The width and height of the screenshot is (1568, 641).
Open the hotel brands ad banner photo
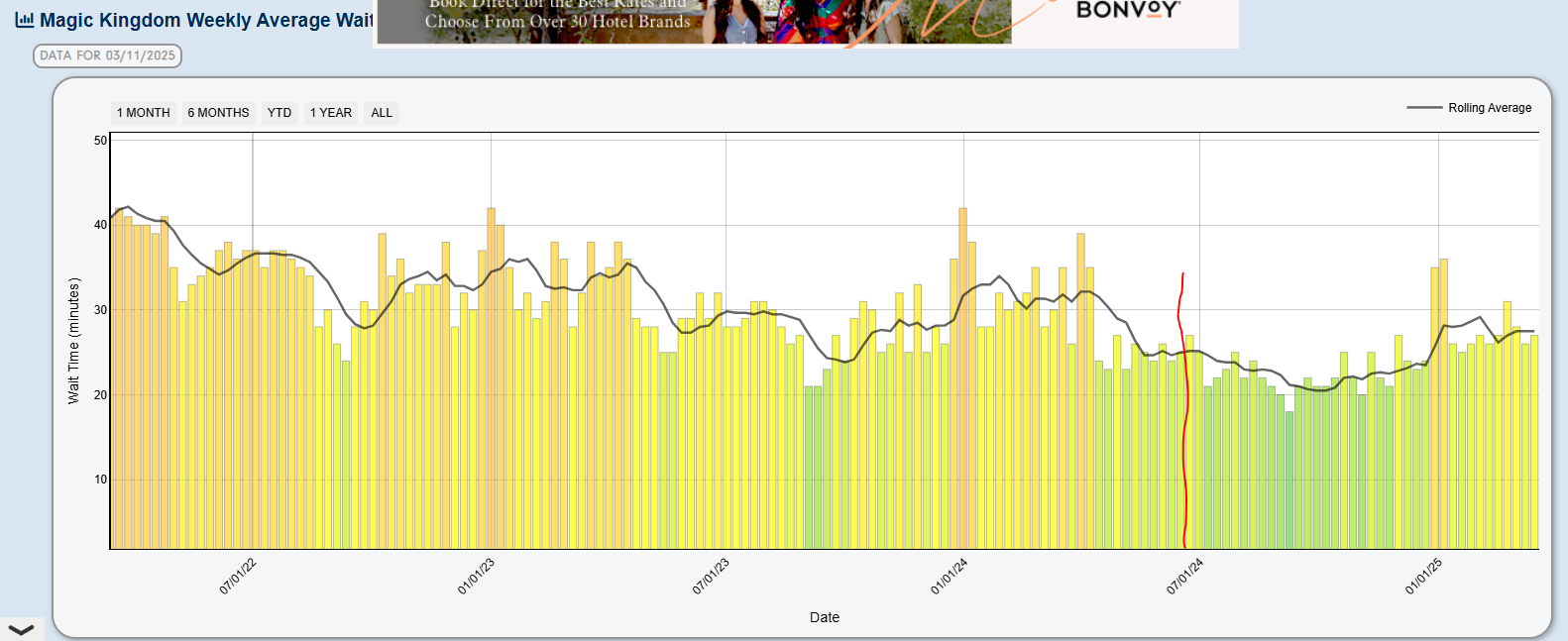click(694, 22)
